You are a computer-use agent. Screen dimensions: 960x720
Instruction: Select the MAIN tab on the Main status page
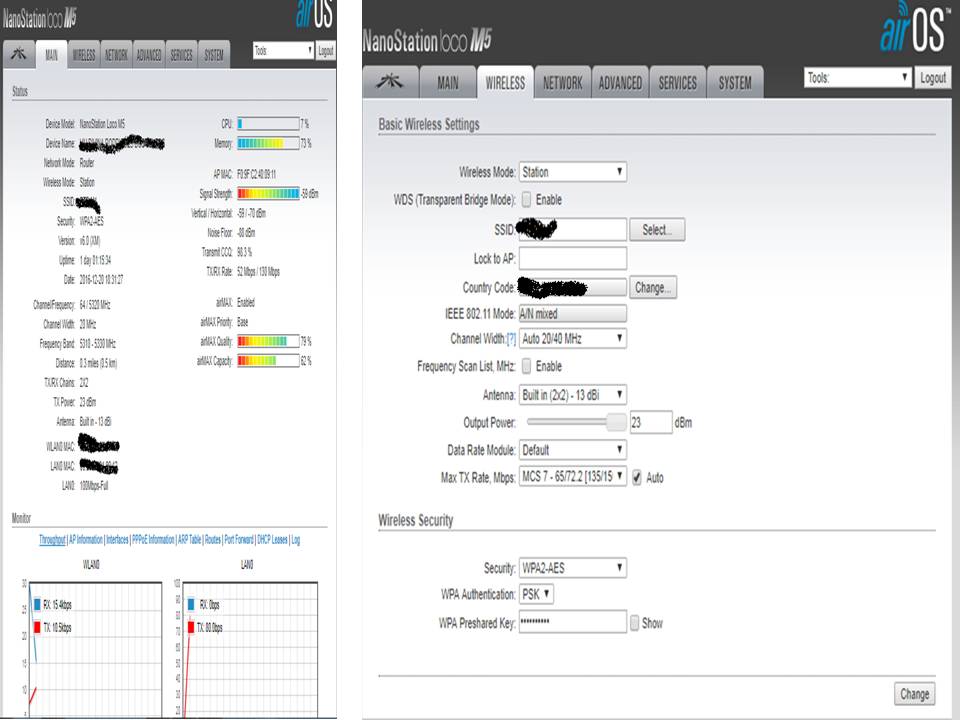tap(51, 55)
